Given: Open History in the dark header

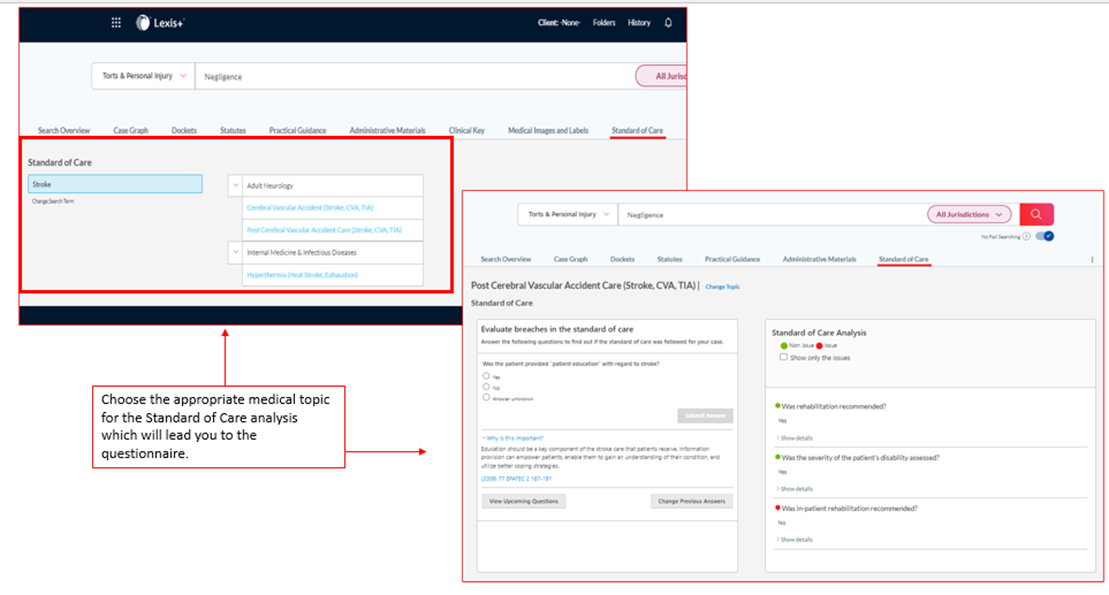Looking at the screenshot, I should [x=639, y=23].
